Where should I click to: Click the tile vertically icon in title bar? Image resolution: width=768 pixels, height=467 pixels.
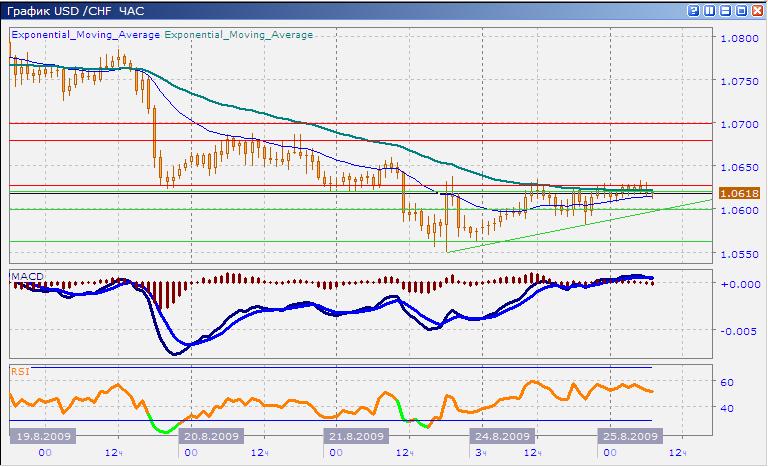709,10
